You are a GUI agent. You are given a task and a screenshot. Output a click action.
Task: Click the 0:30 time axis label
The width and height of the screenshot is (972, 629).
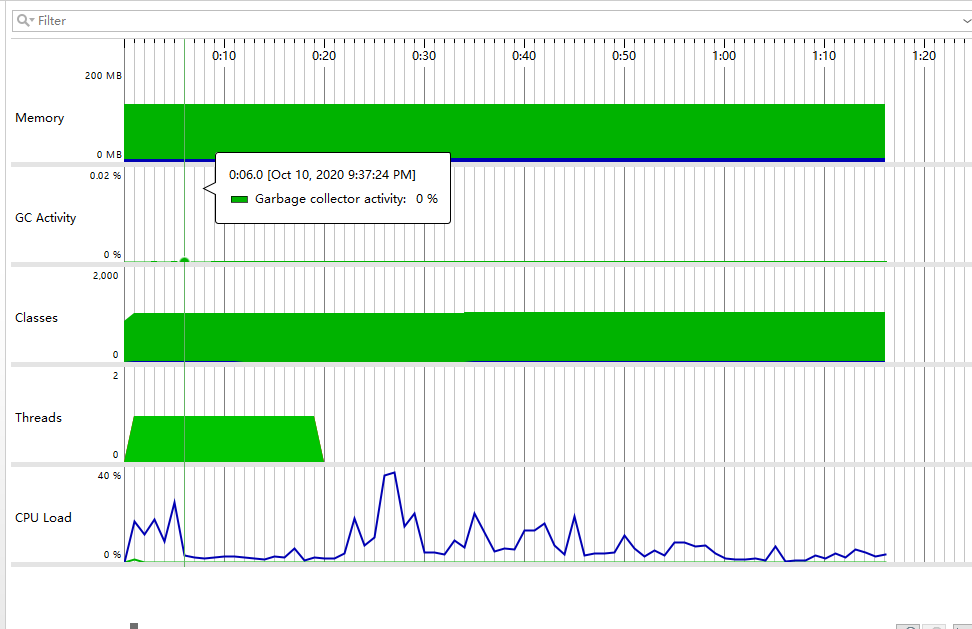pyautogui.click(x=424, y=56)
